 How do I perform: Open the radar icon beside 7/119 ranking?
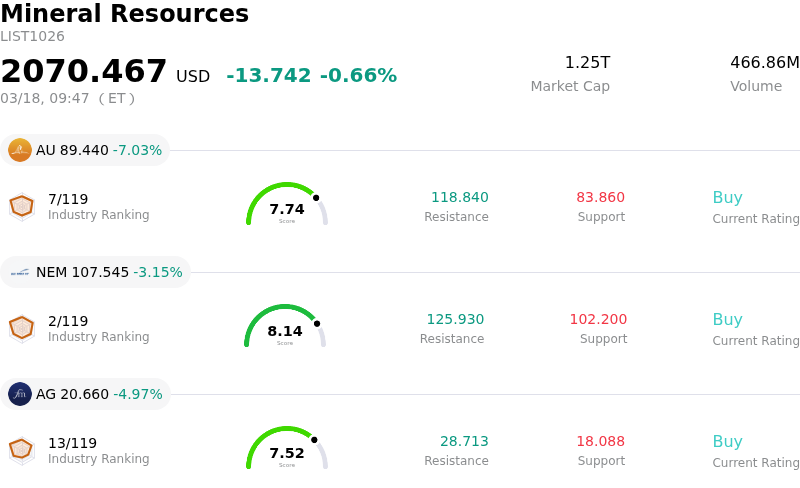tap(22, 206)
